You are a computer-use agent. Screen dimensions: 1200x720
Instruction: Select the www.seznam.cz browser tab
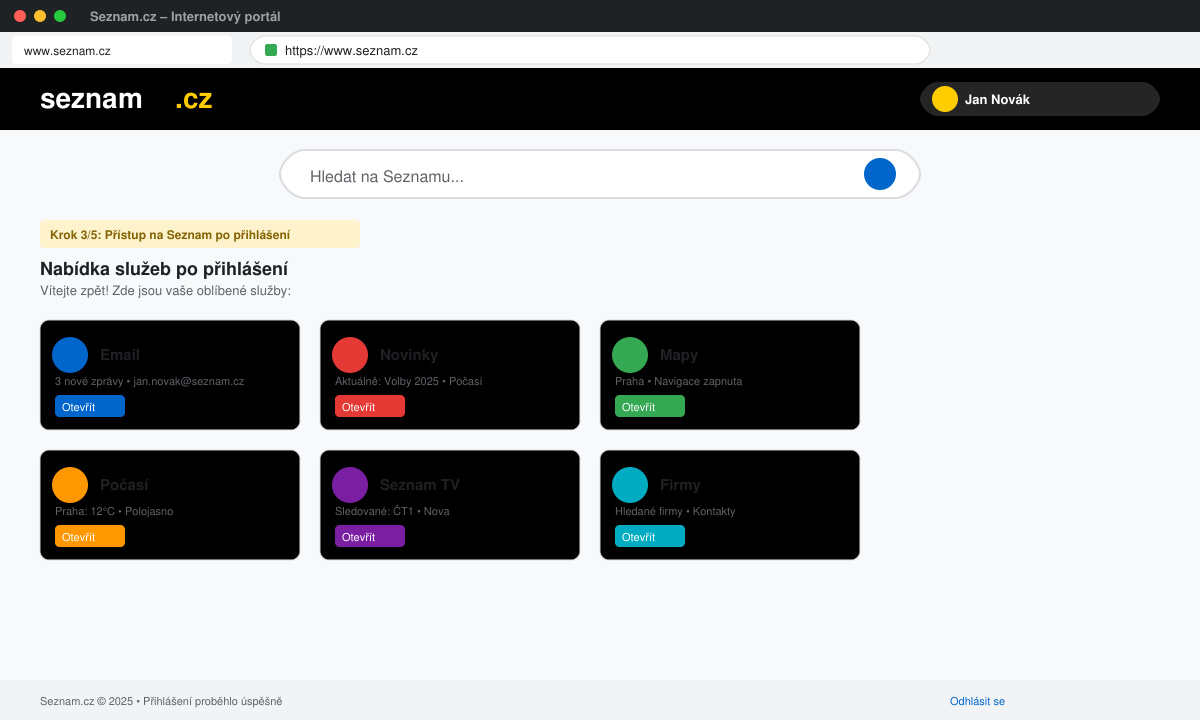coord(122,50)
